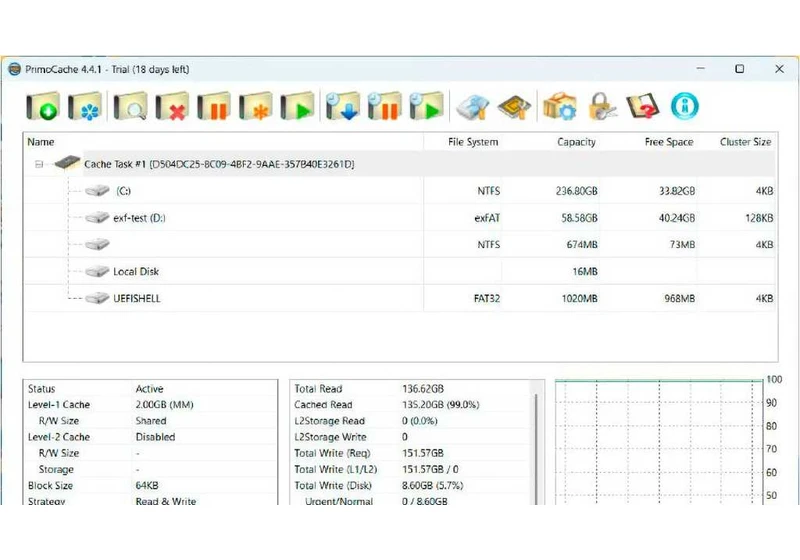
Task: Click the delete cache task red X icon
Action: tap(172, 106)
